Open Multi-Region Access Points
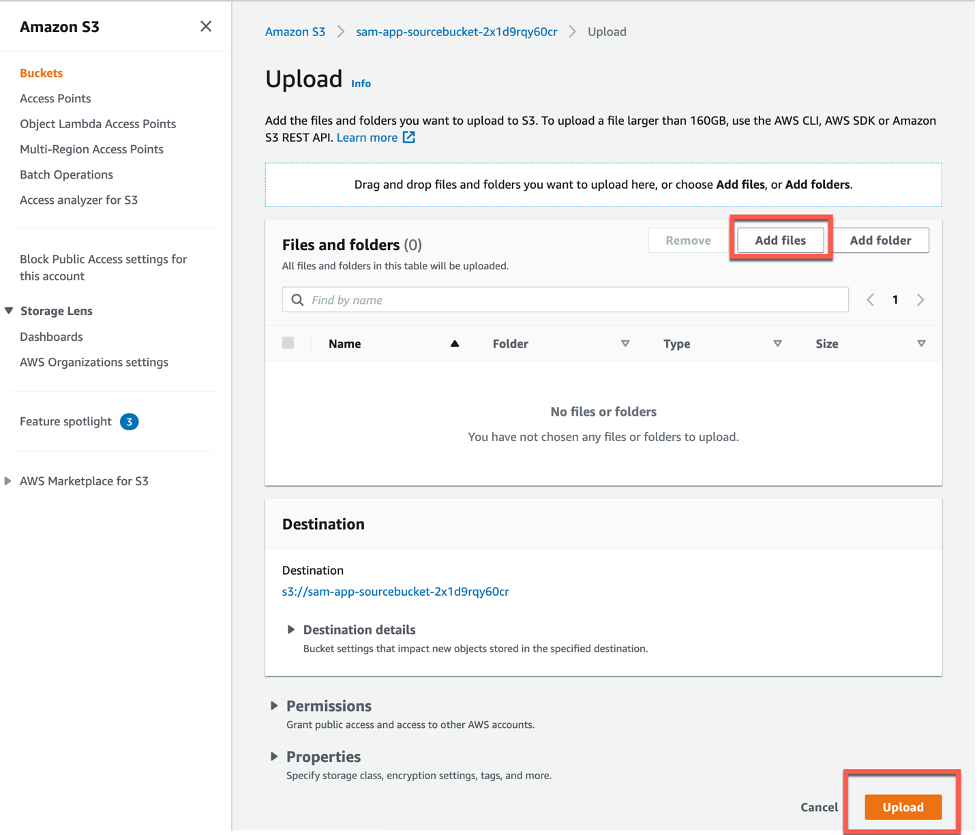The height and width of the screenshot is (835, 977). click(x=92, y=150)
